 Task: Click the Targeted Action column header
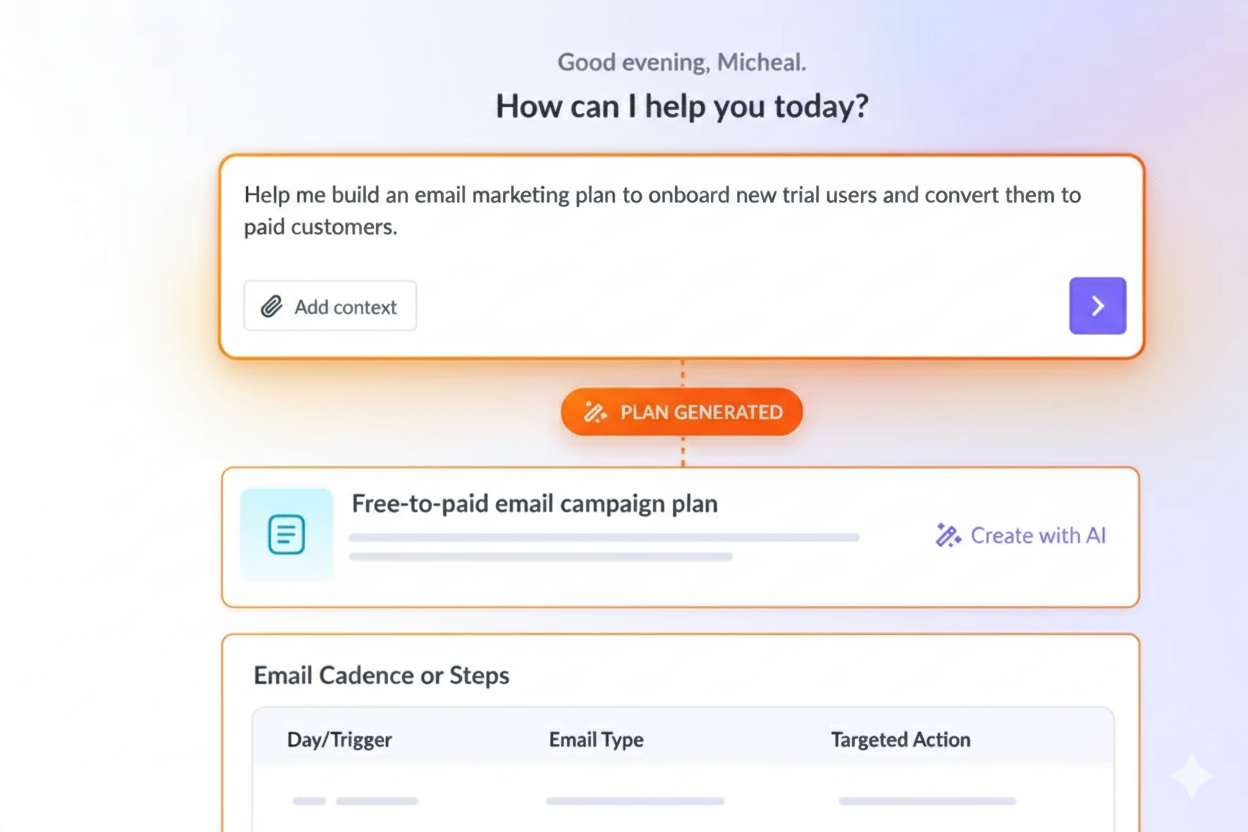tap(900, 739)
